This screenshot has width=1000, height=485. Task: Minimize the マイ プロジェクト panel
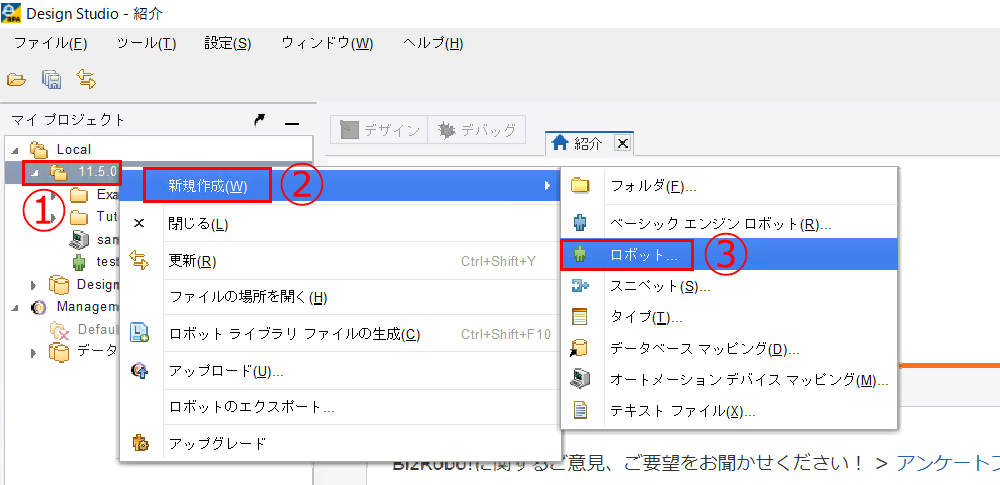[x=291, y=123]
